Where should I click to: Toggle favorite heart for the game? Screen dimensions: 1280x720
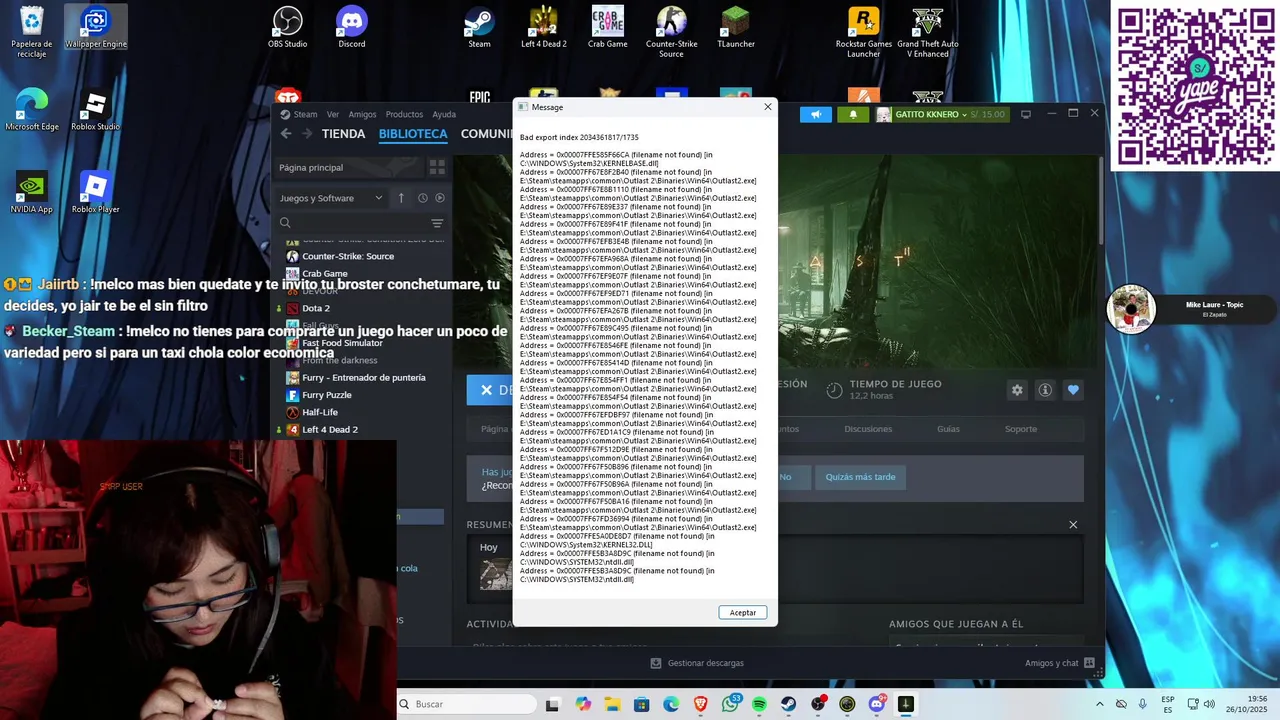click(1073, 390)
